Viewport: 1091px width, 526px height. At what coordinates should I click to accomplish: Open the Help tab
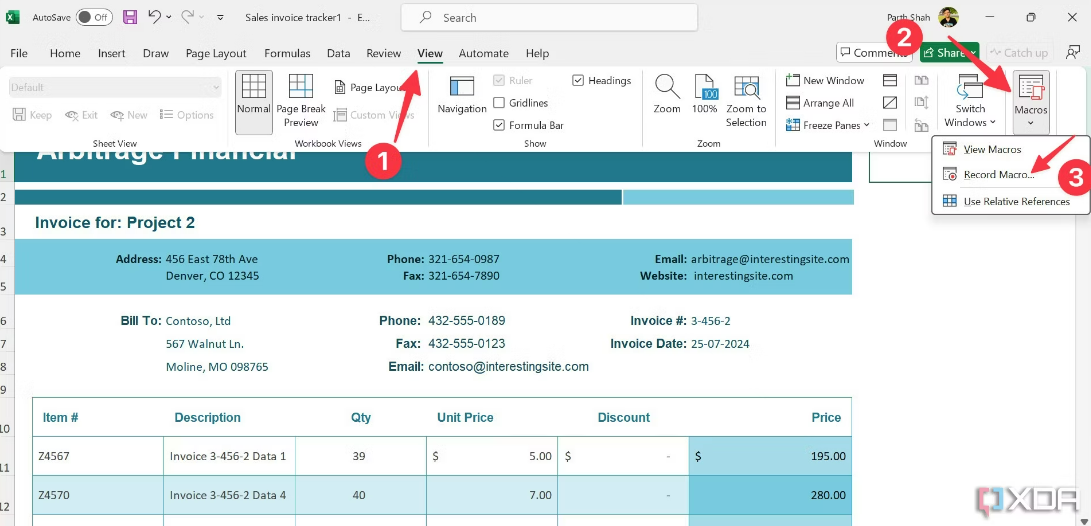point(537,53)
